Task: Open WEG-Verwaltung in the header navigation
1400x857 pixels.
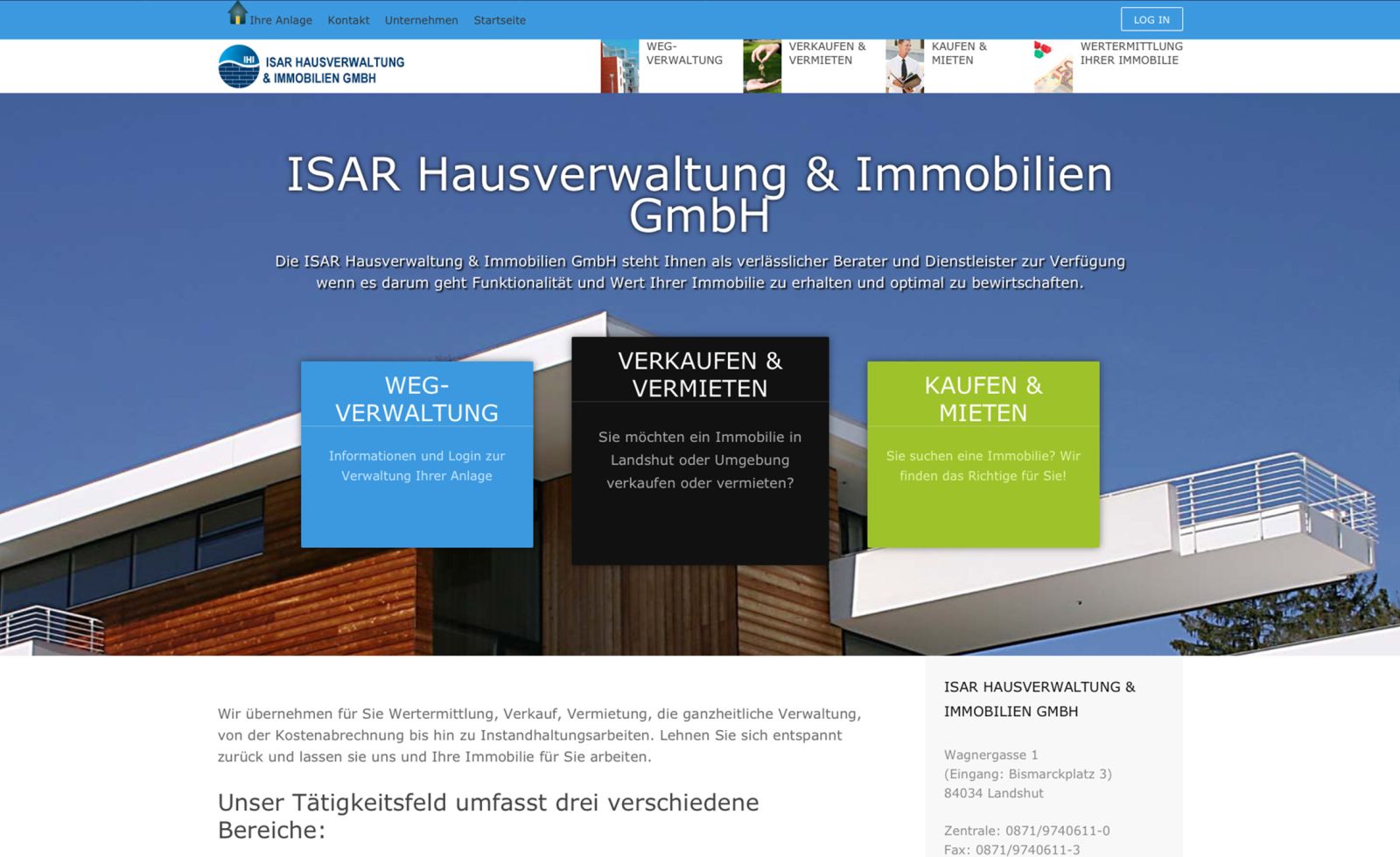Action: [x=684, y=53]
